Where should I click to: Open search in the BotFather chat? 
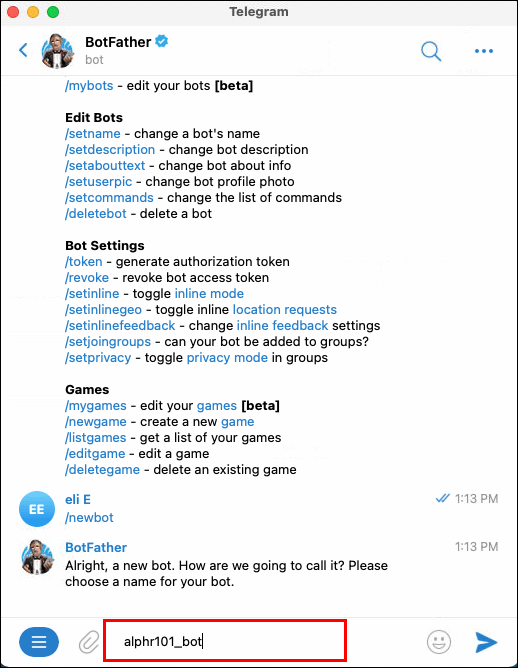click(x=431, y=51)
